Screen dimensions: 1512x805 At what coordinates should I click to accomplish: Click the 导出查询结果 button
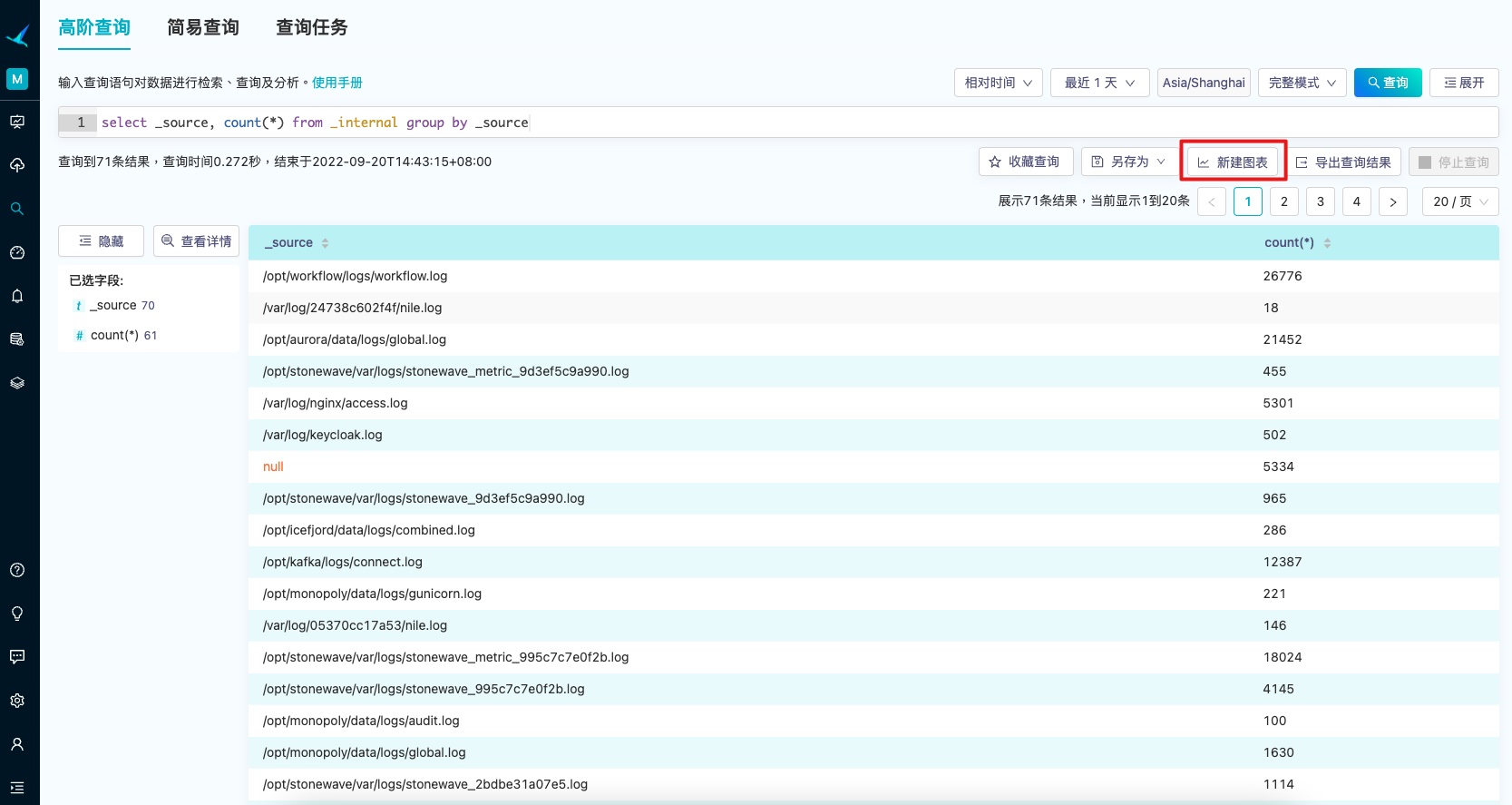[1344, 162]
